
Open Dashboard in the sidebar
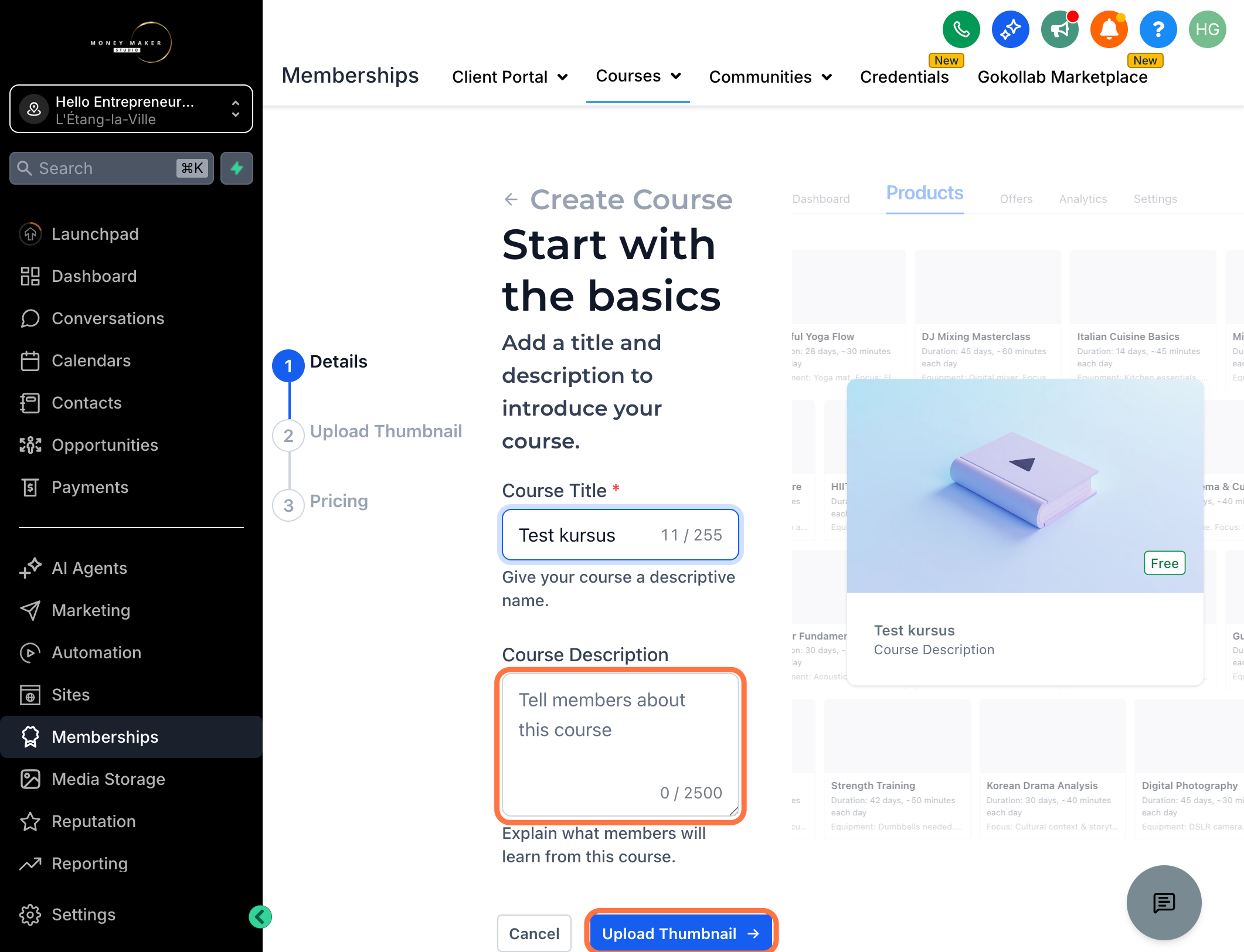[x=131, y=276]
